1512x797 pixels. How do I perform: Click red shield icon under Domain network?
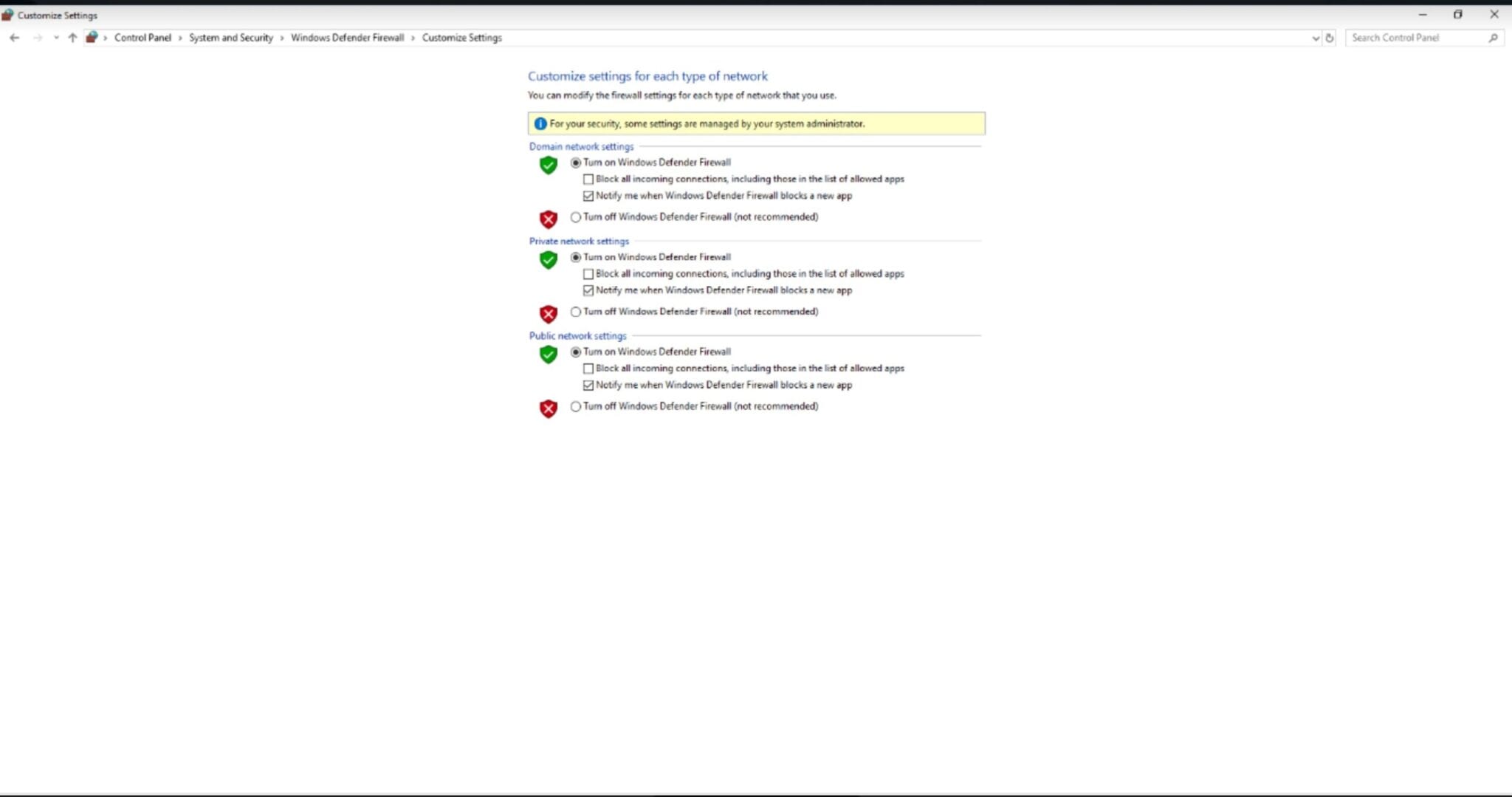(x=548, y=219)
